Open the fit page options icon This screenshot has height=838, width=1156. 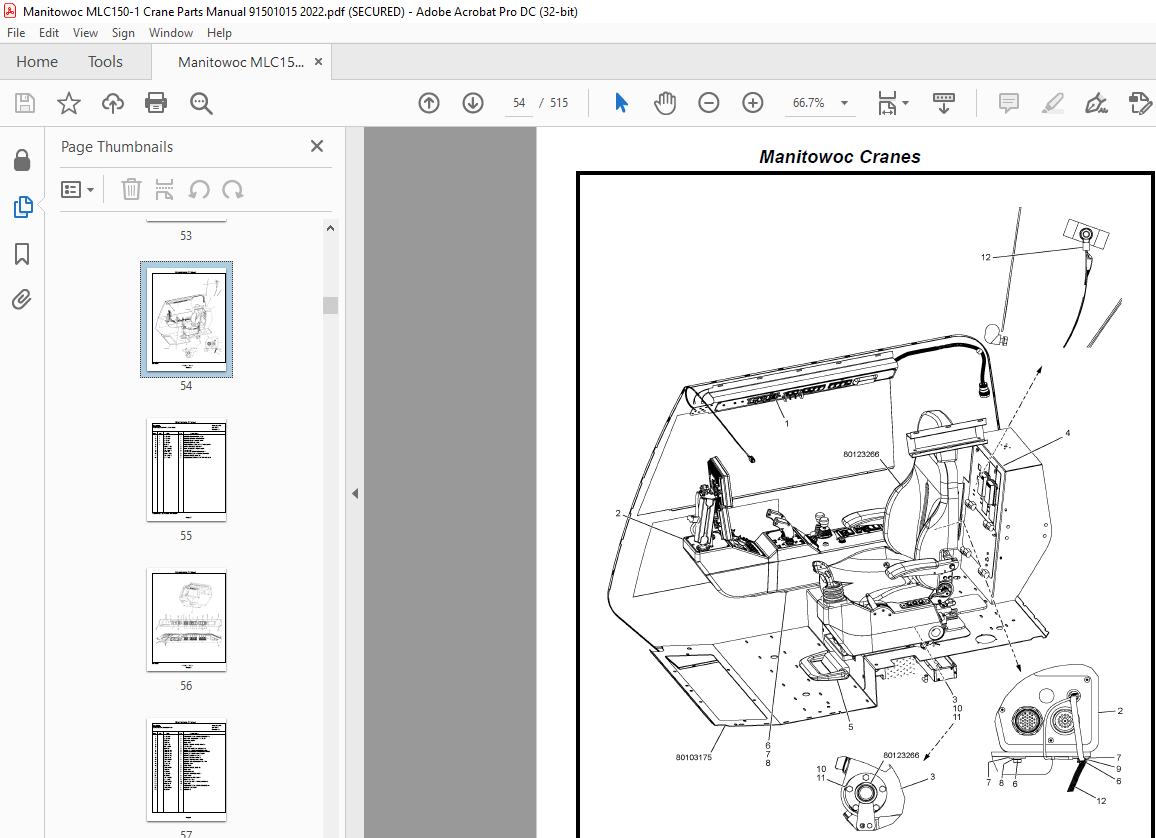click(887, 103)
